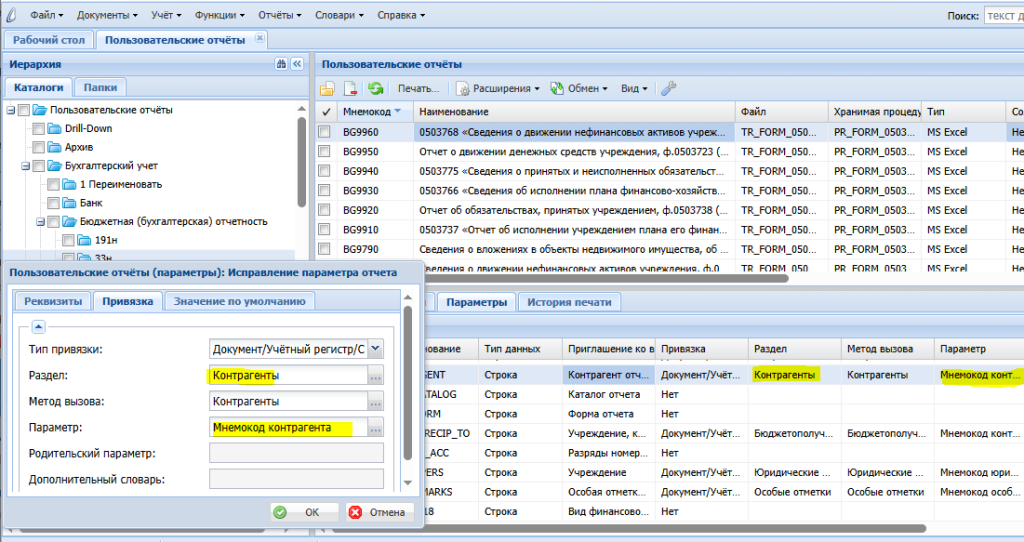Click the delete document icon in toolbar

click(x=351, y=88)
